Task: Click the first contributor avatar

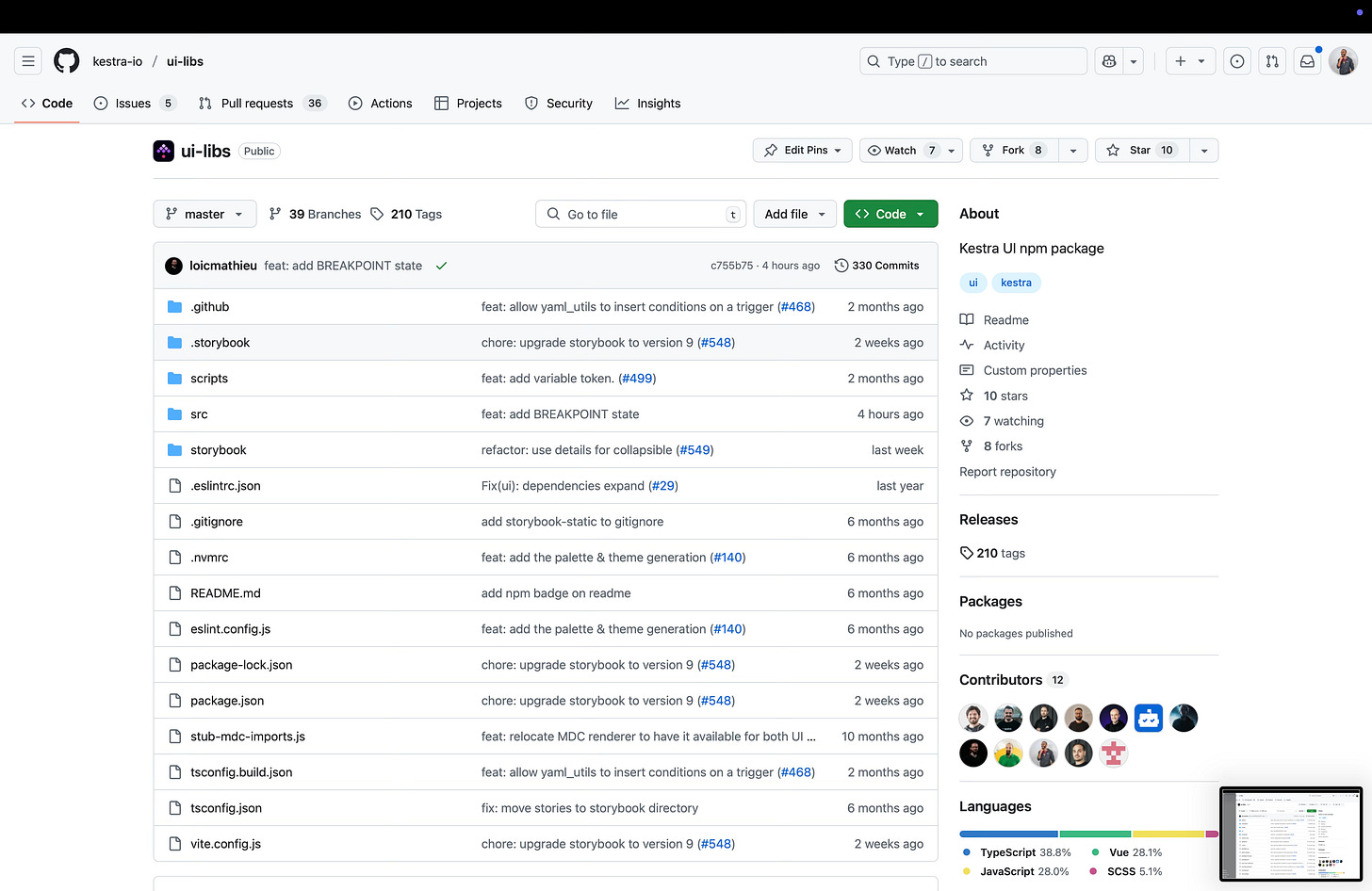Action: [973, 718]
